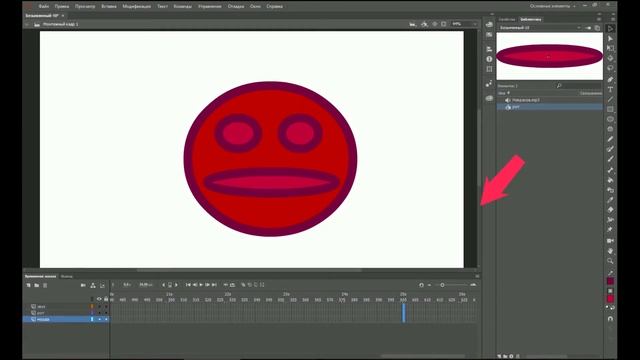Play the timeline animation
Viewport: 640px width, 360px height.
[x=201, y=285]
